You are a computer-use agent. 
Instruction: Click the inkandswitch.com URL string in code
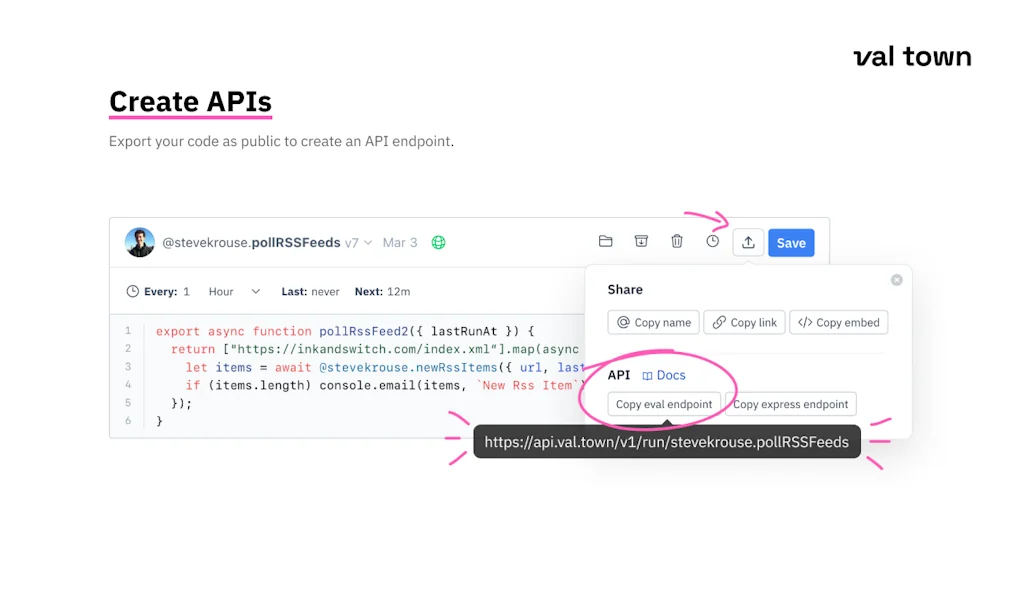364,349
